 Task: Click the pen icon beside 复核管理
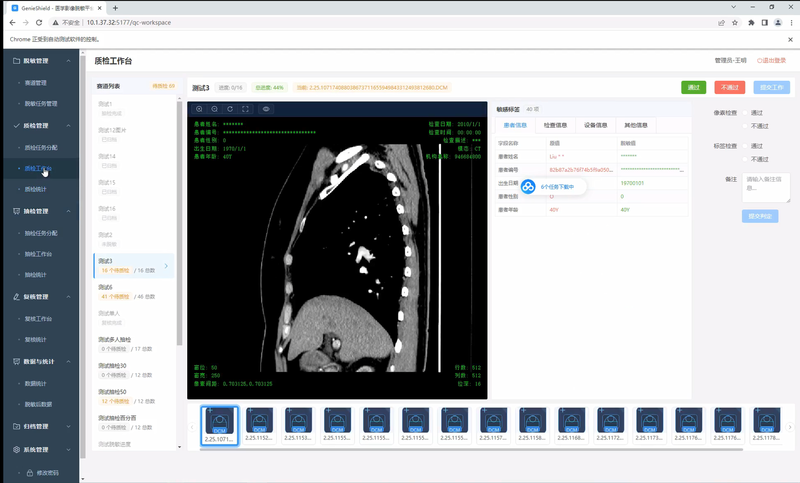[16, 297]
